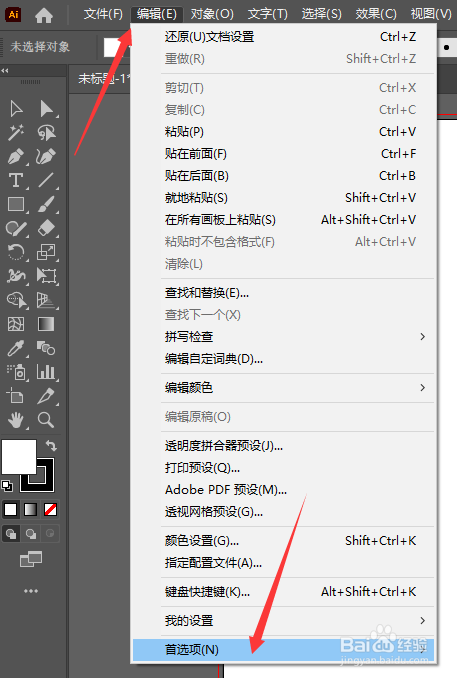Select the Rotate tool
Viewport: 457px width, 678px height.
click(16, 252)
